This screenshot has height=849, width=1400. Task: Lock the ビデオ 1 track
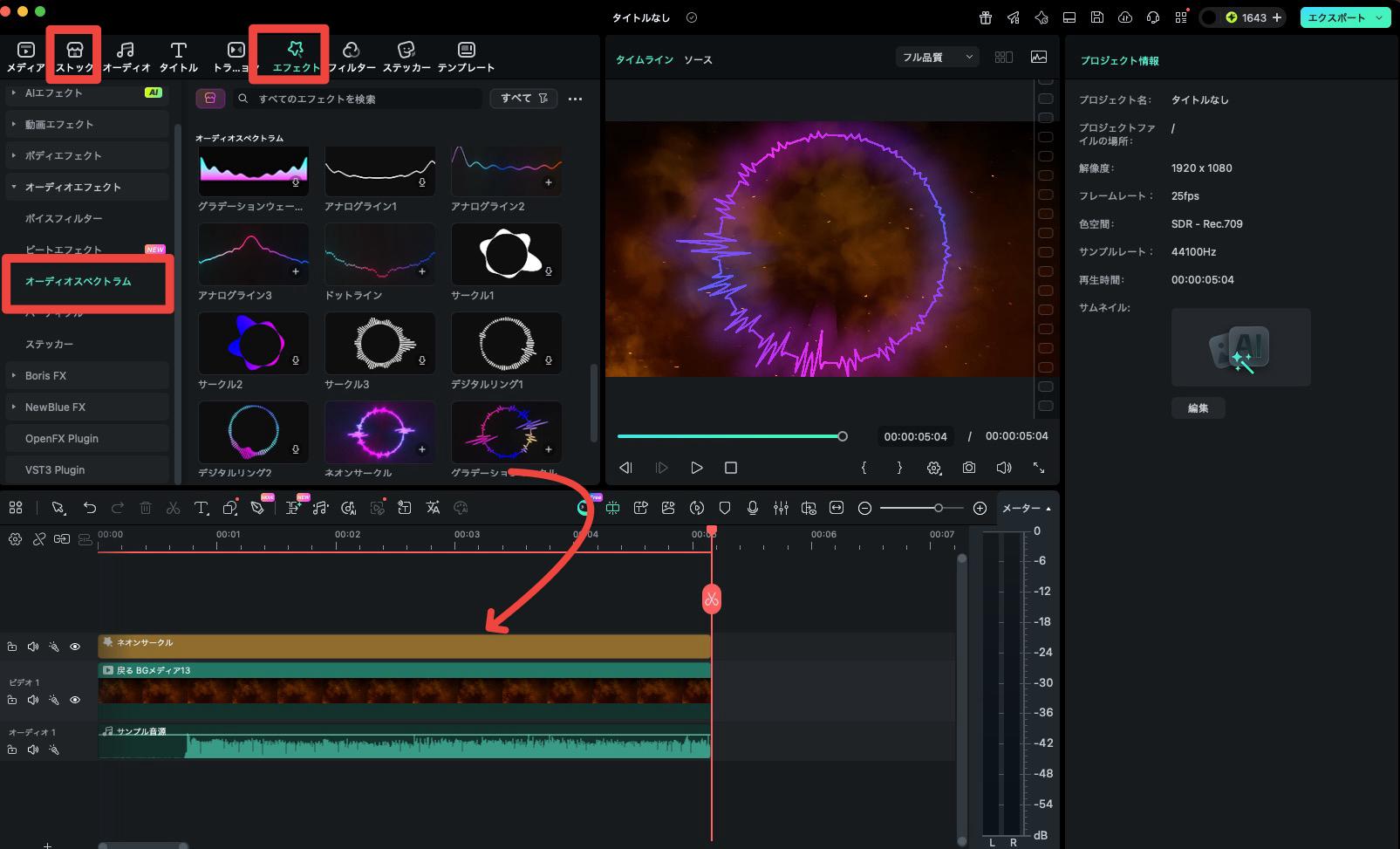[x=12, y=700]
